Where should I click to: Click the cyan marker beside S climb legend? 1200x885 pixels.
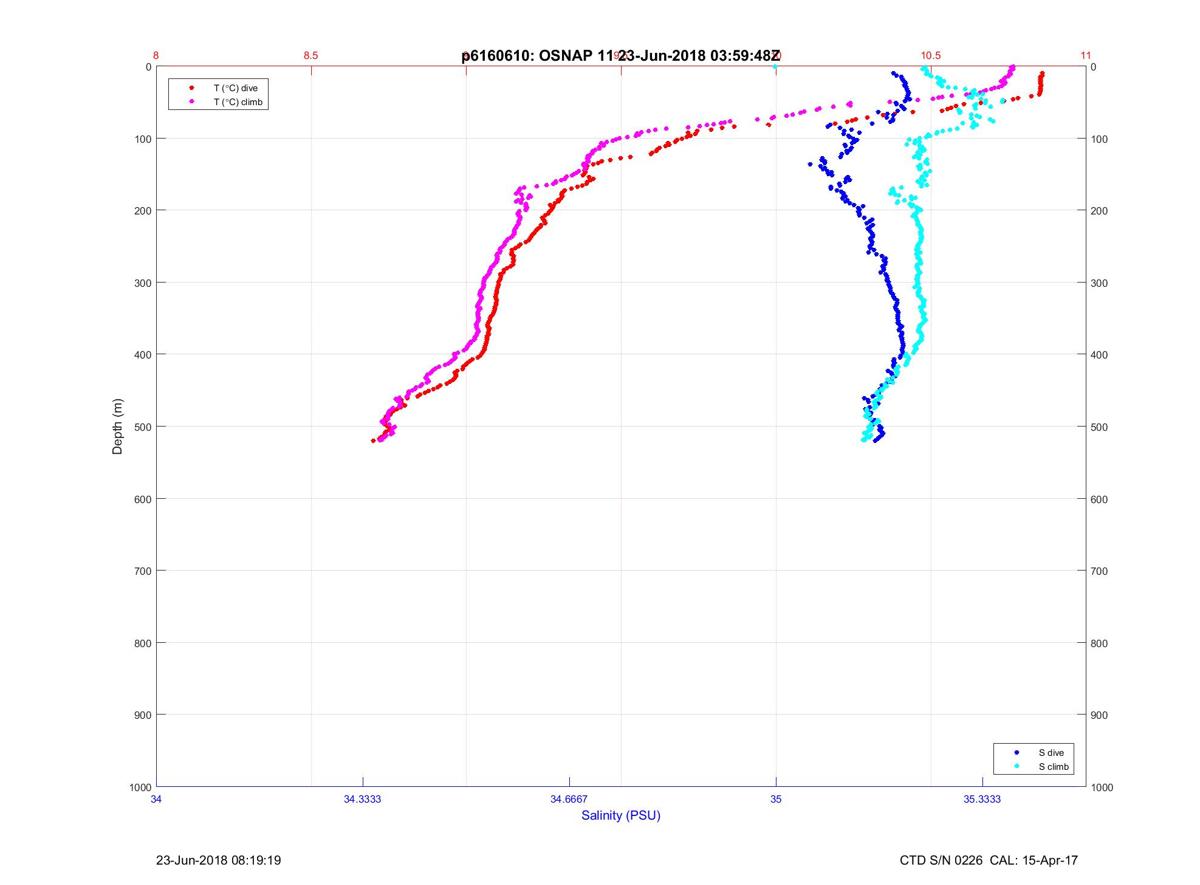click(1016, 766)
